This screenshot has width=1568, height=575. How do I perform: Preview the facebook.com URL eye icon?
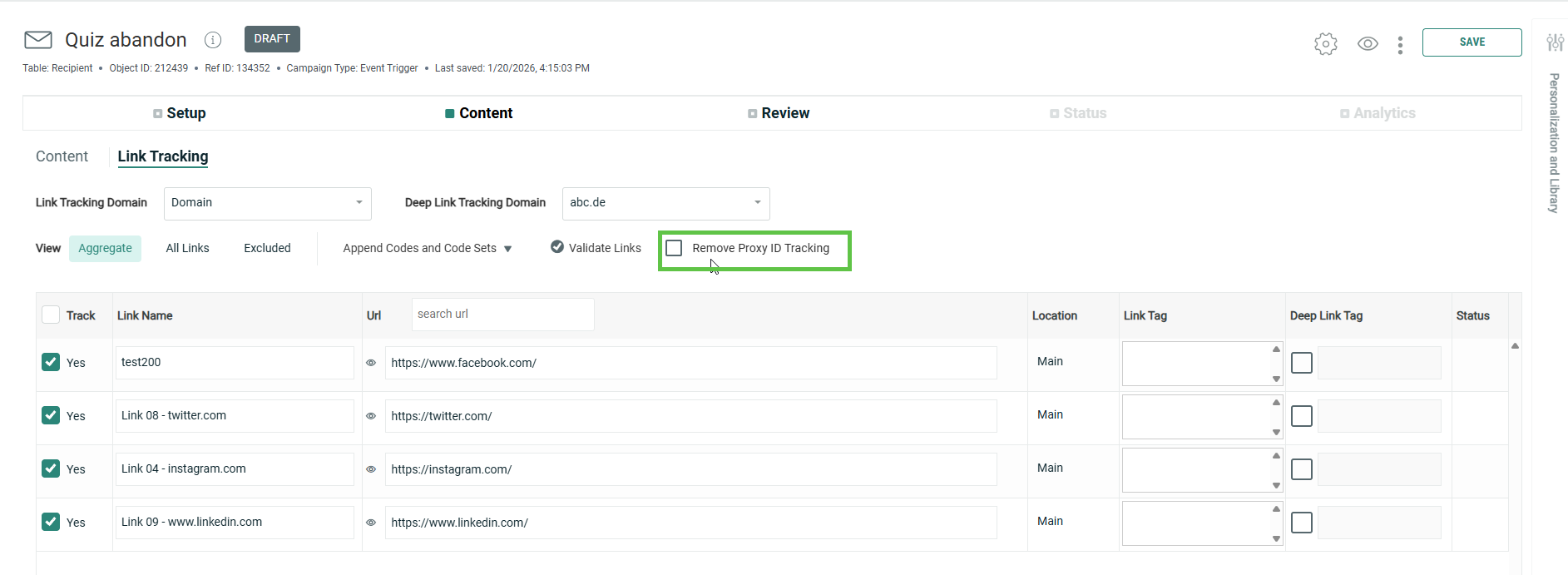tap(371, 363)
